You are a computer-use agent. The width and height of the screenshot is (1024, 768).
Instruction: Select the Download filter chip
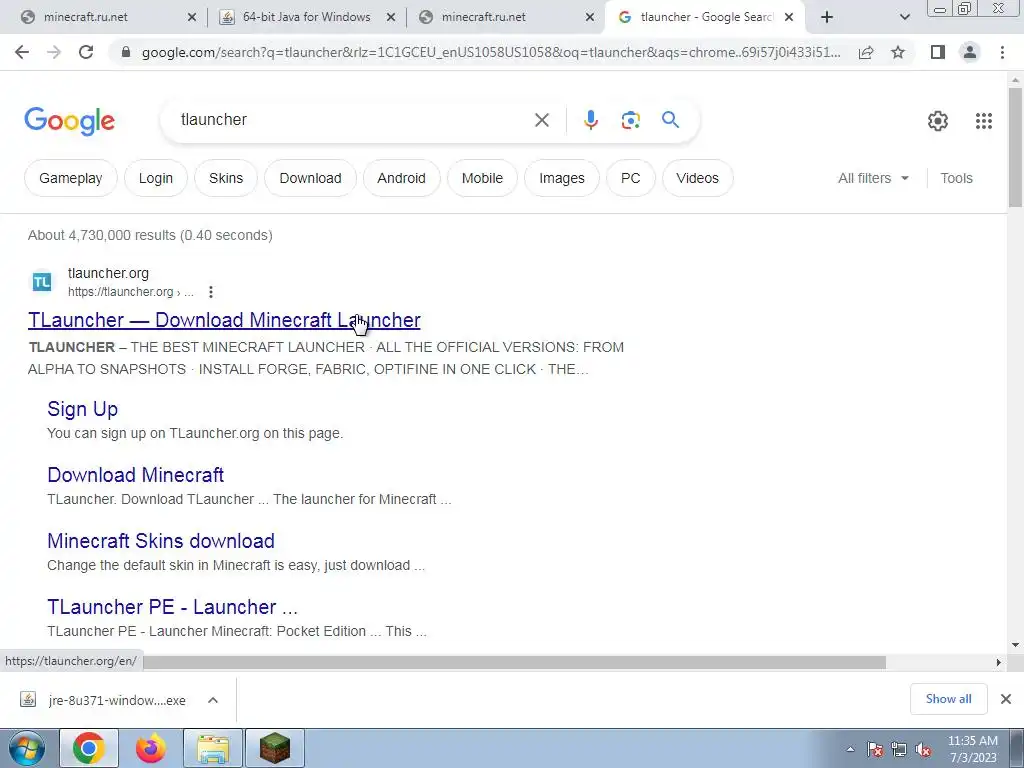[x=310, y=178]
